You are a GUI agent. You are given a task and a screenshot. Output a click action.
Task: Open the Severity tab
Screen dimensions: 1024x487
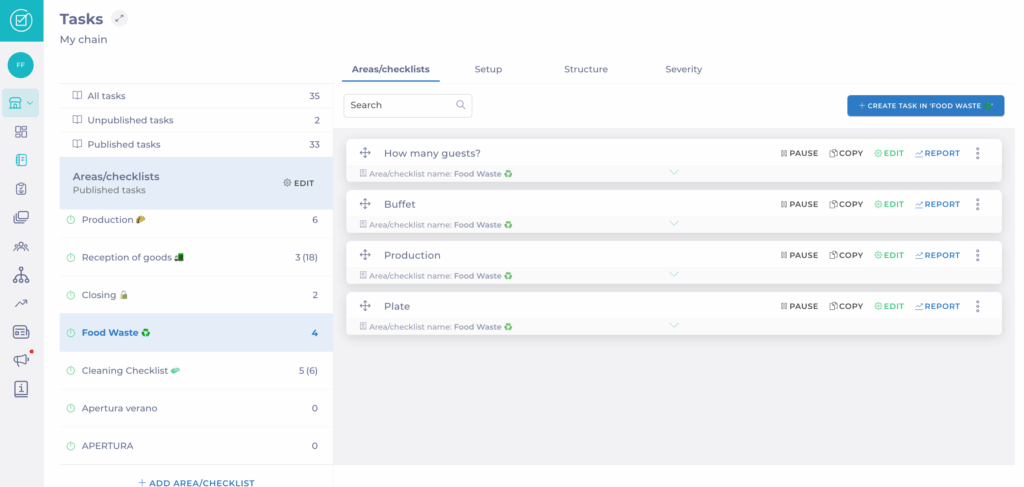click(683, 69)
